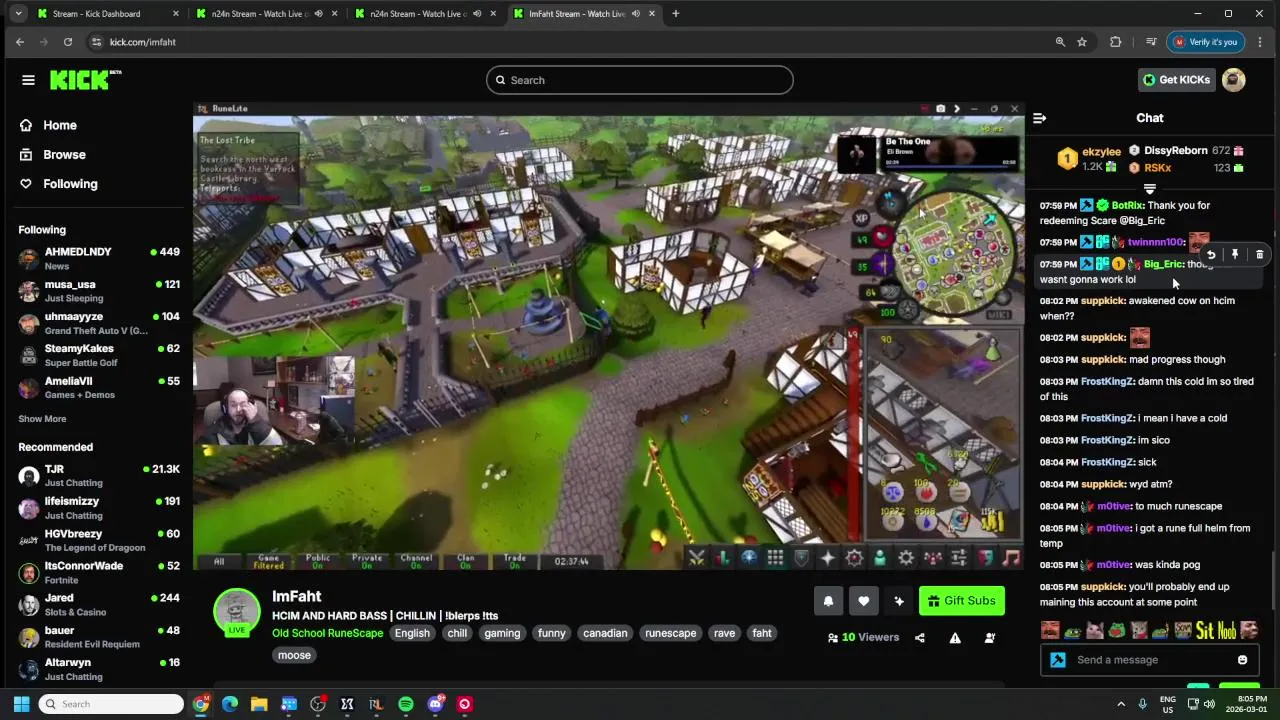1280x720 pixels.
Task: Click the KICK logo
Action: [x=85, y=80]
